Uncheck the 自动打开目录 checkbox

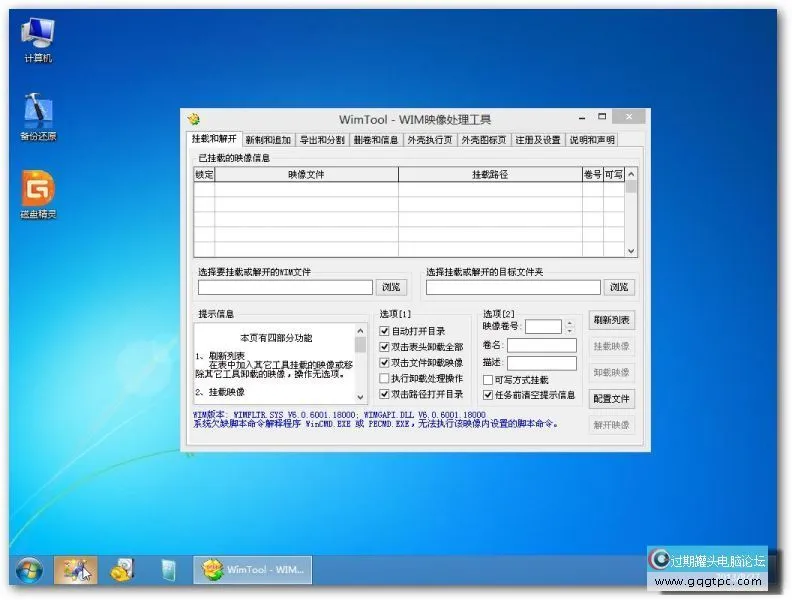385,331
